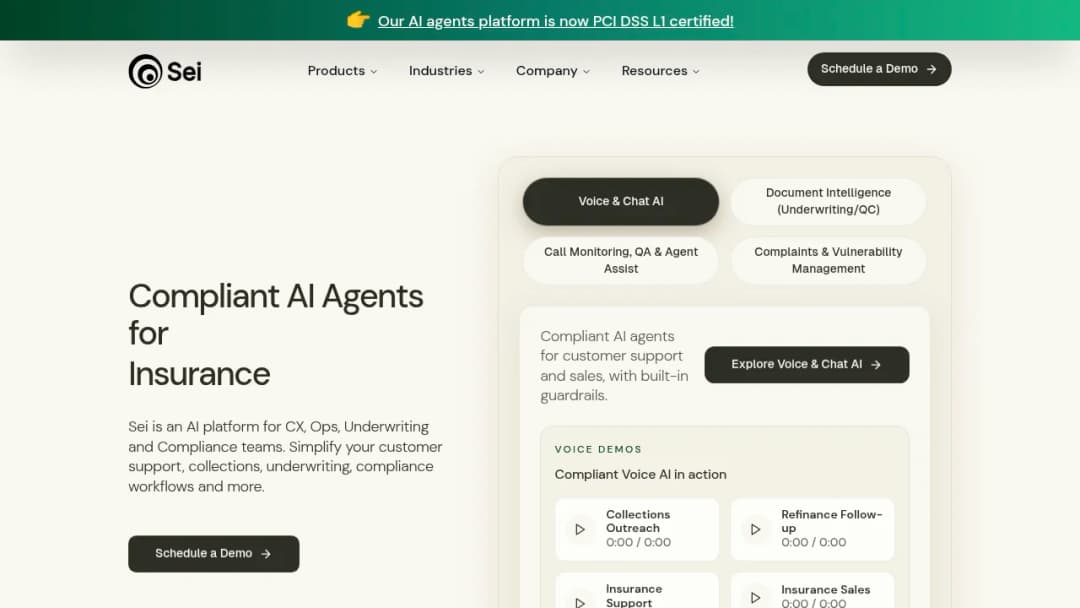
Task: Select the Voice & Chat AI tab
Action: [621, 201]
